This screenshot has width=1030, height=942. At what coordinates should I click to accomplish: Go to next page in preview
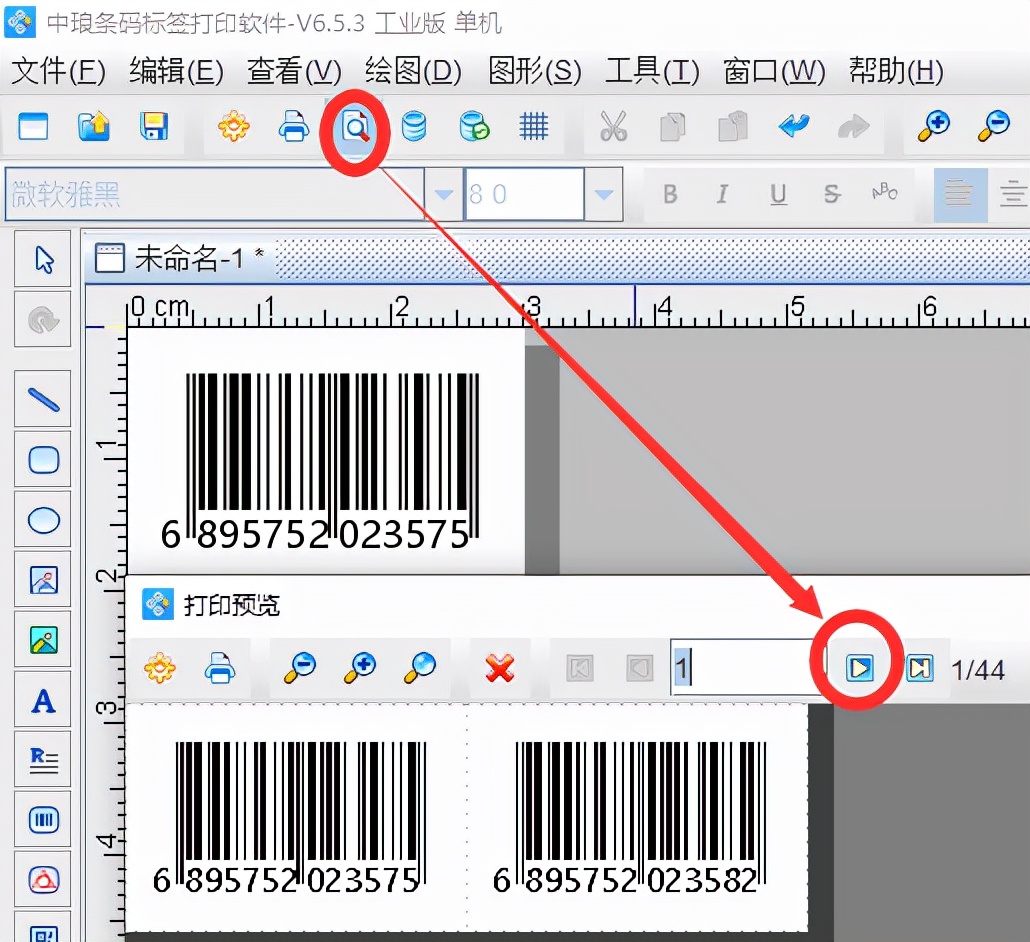coord(859,669)
